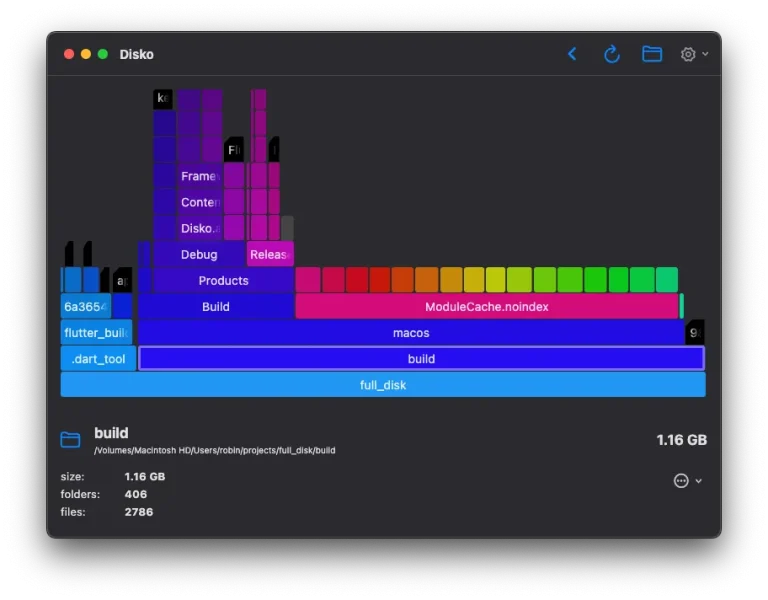Select the black 'ke' block at top

click(x=163, y=98)
